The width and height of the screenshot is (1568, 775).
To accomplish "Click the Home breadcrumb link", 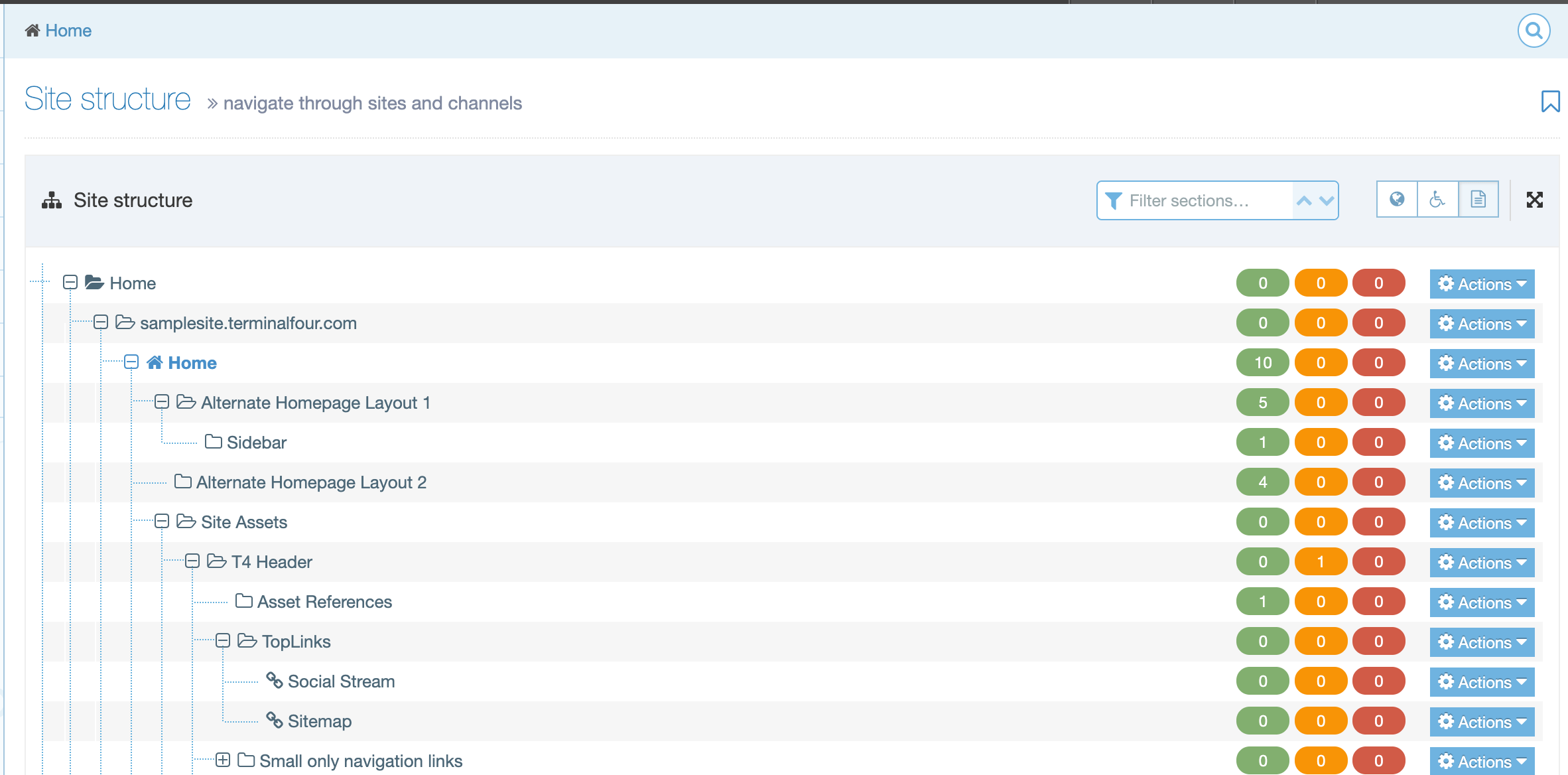I will 68,31.
